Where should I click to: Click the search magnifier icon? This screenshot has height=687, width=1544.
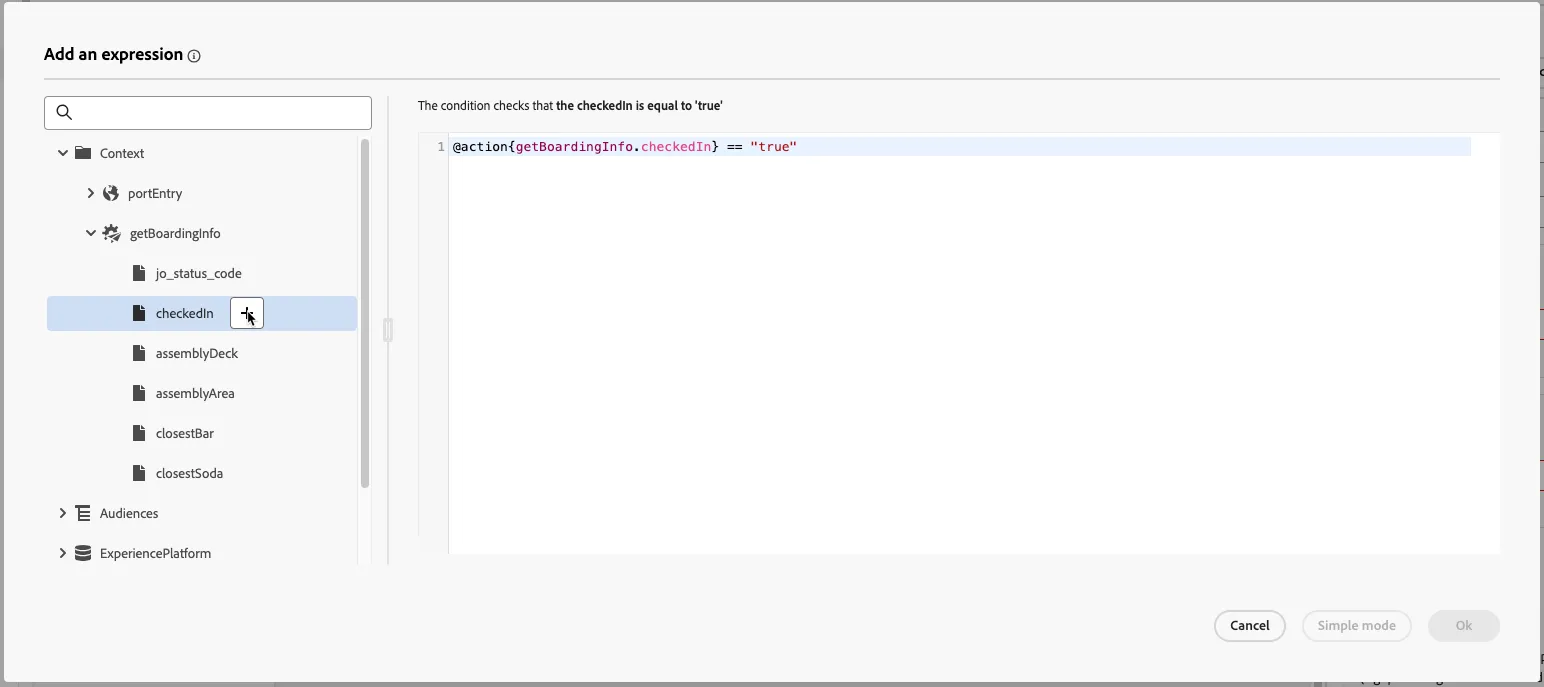click(64, 112)
